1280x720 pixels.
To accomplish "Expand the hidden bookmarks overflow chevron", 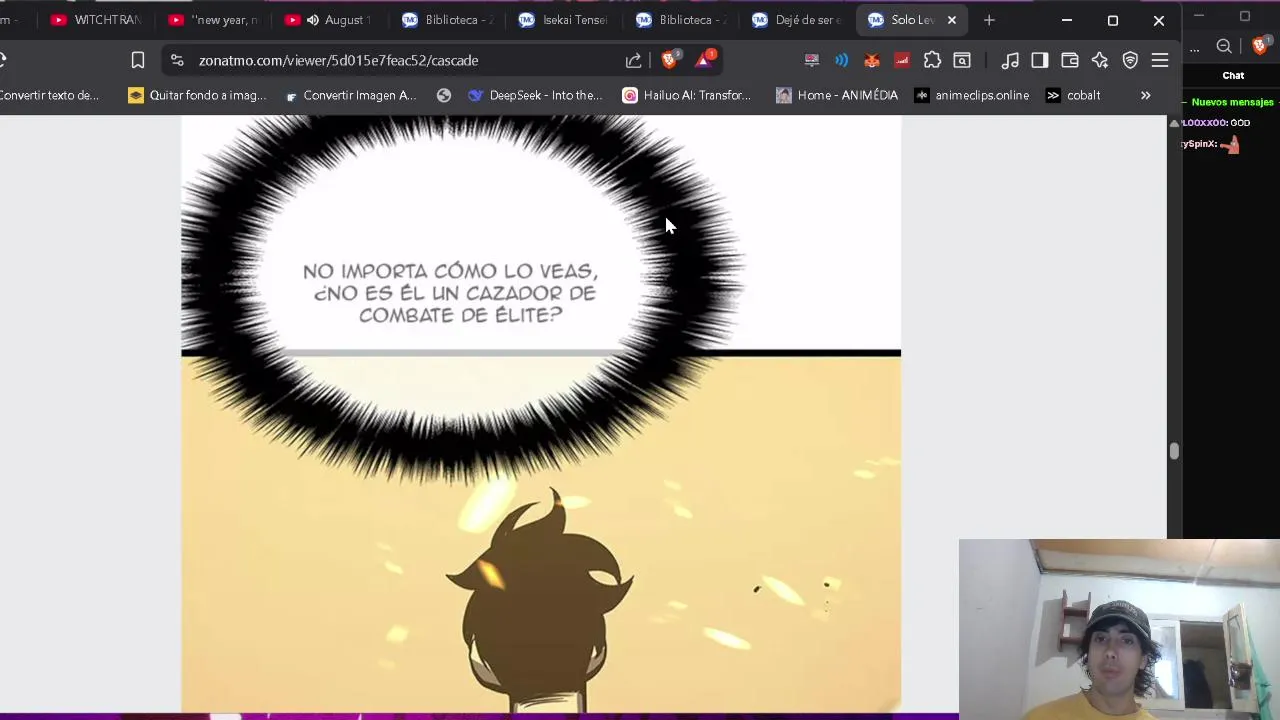I will tap(1146, 95).
